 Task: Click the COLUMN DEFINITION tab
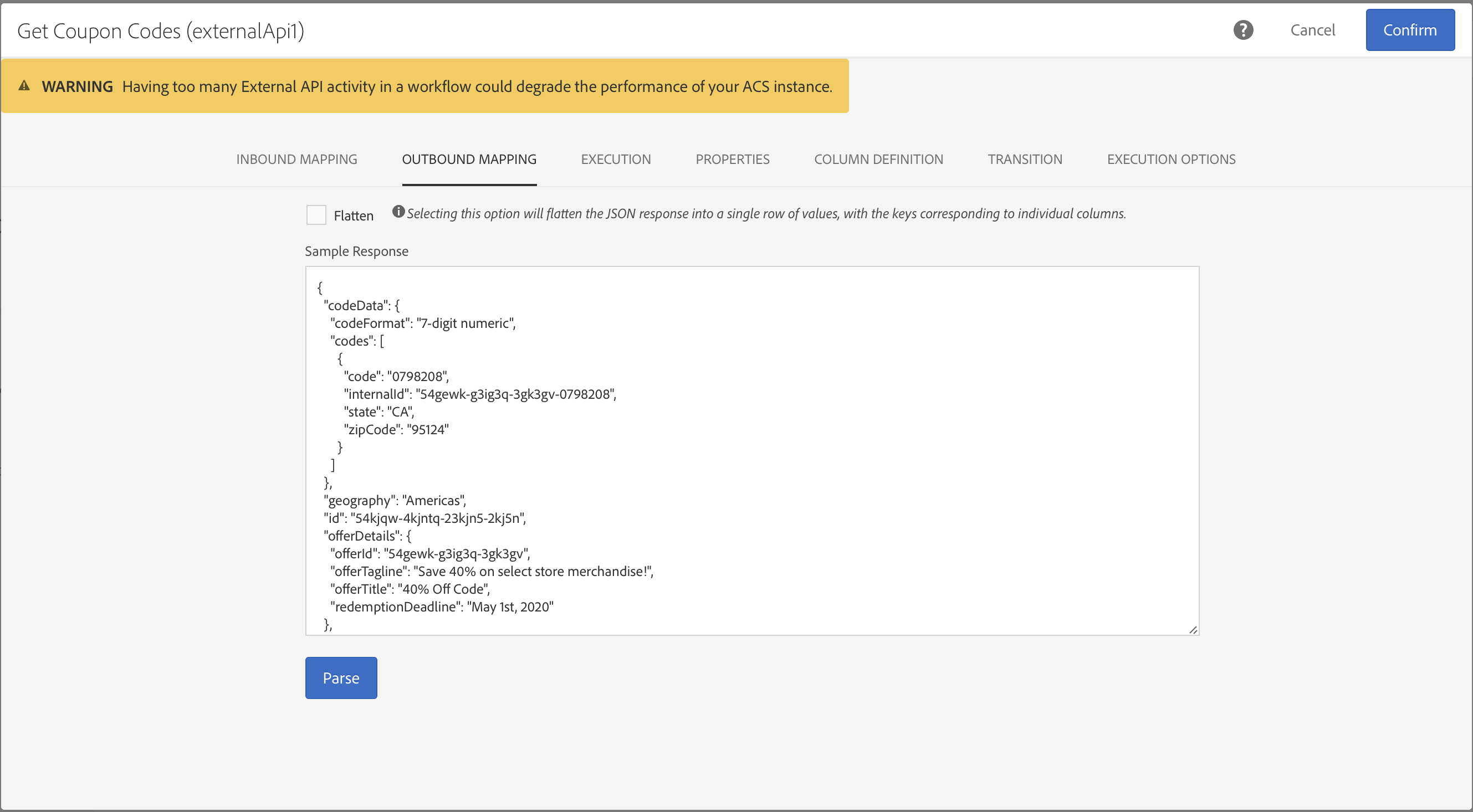pos(879,158)
